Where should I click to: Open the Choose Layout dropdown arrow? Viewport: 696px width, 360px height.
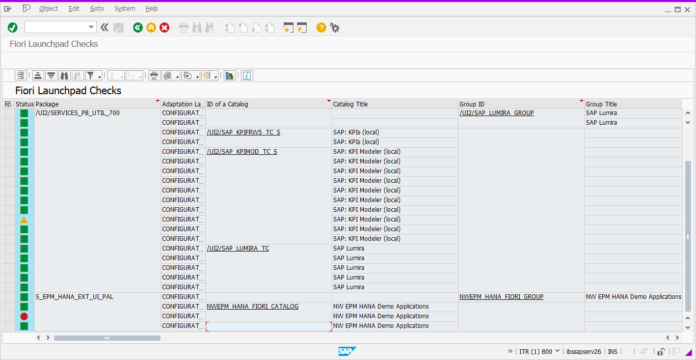click(x=215, y=76)
